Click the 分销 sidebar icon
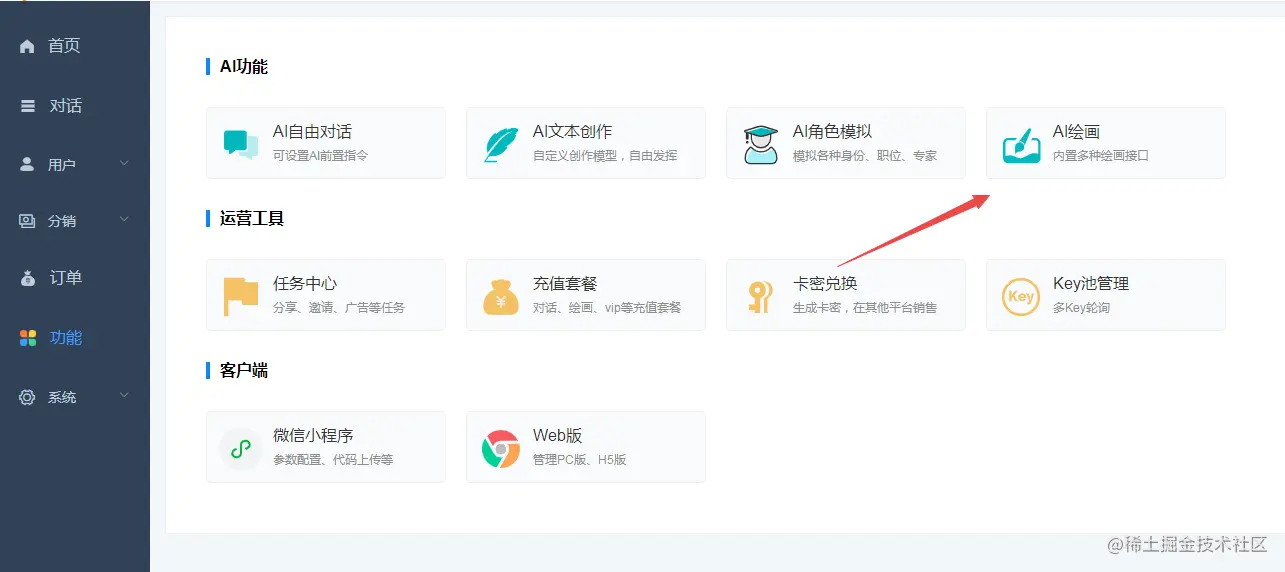 tap(27, 221)
